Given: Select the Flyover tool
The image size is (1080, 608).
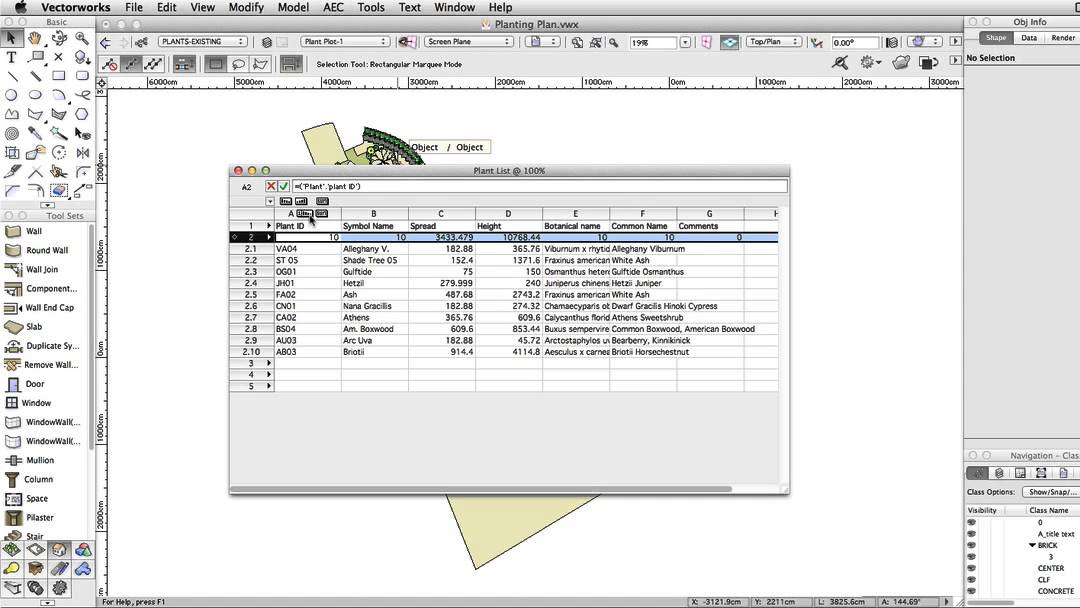Looking at the screenshot, I should (59, 38).
